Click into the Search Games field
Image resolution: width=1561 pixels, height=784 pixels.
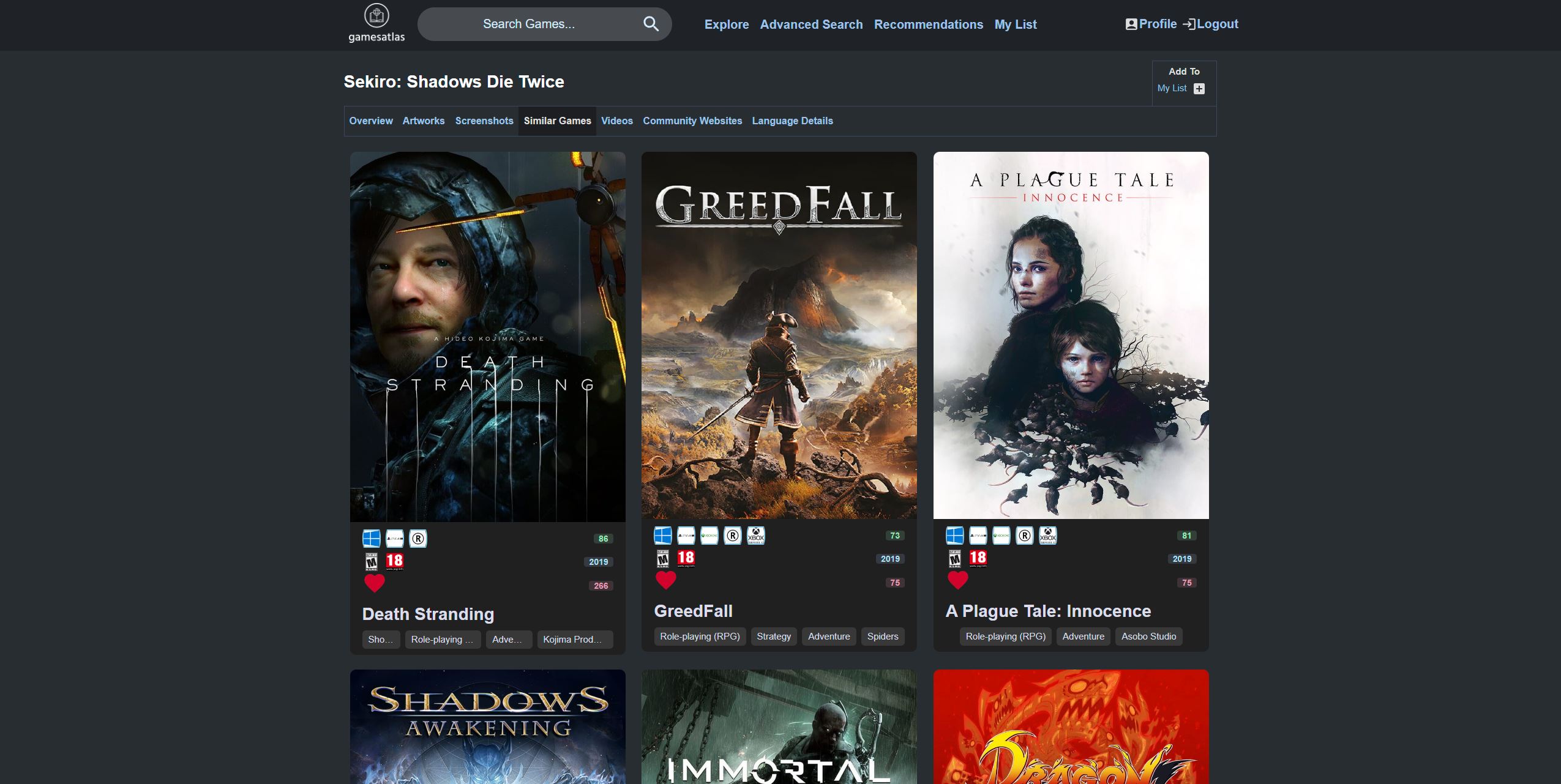click(x=529, y=24)
